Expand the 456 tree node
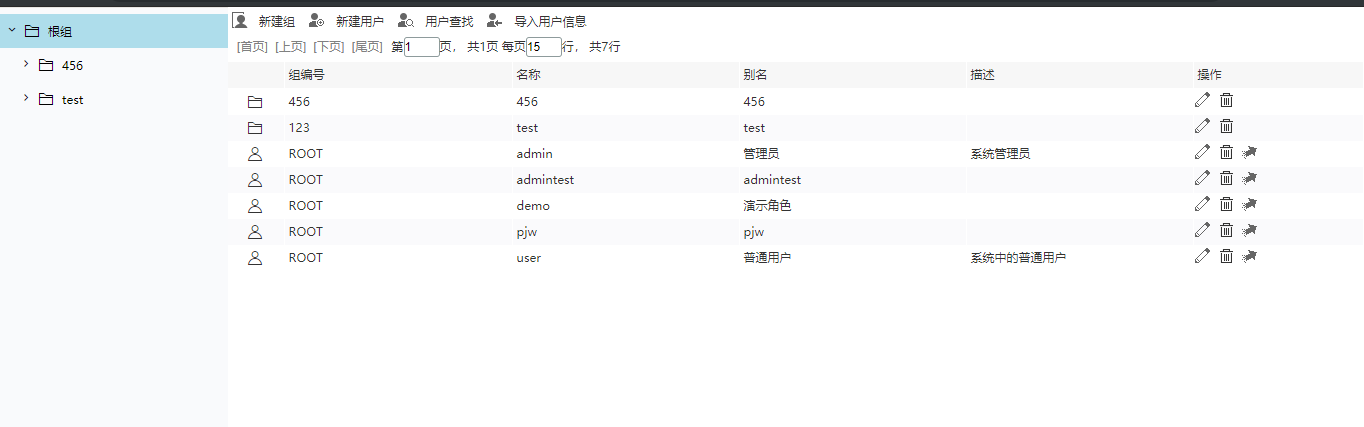The height and width of the screenshot is (427, 1364). pos(26,65)
